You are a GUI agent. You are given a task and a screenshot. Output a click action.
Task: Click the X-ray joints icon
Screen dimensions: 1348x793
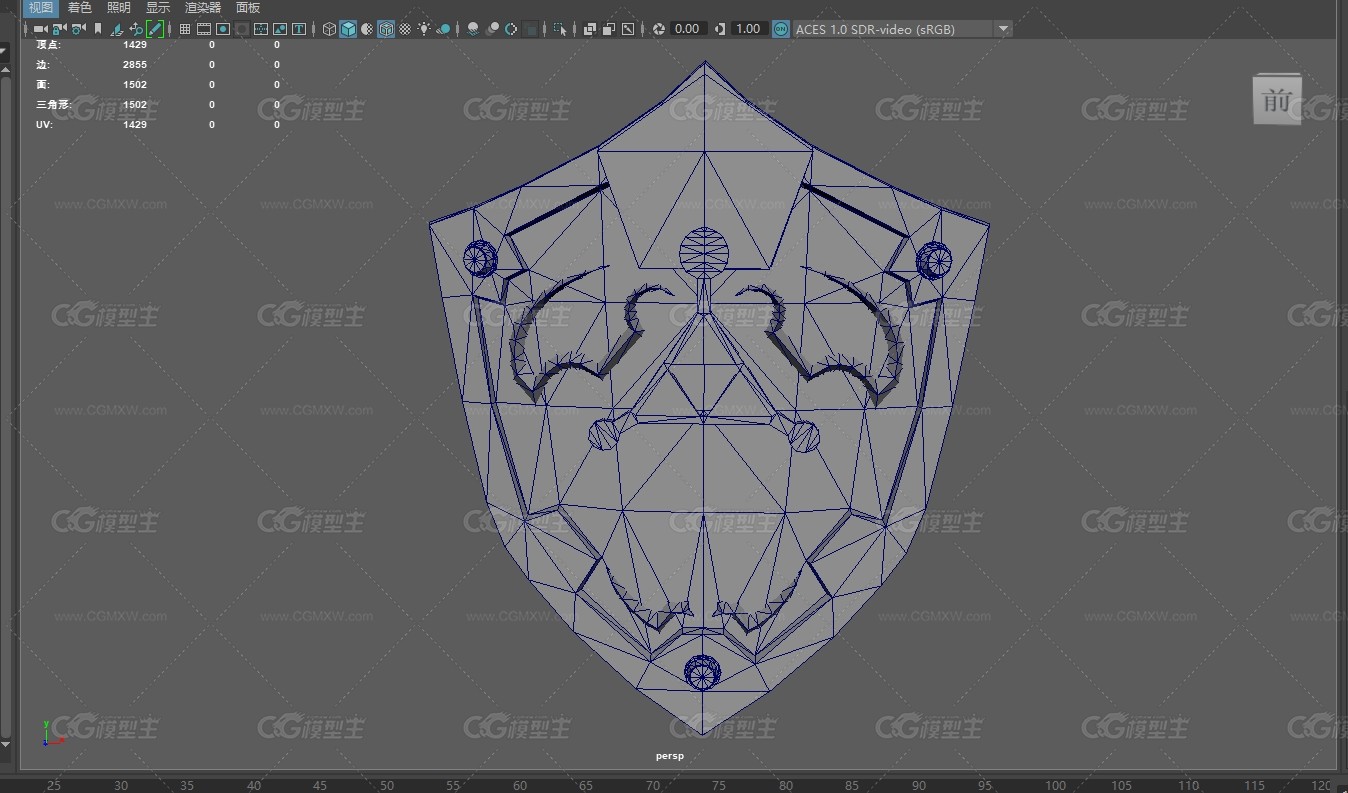(x=628, y=29)
